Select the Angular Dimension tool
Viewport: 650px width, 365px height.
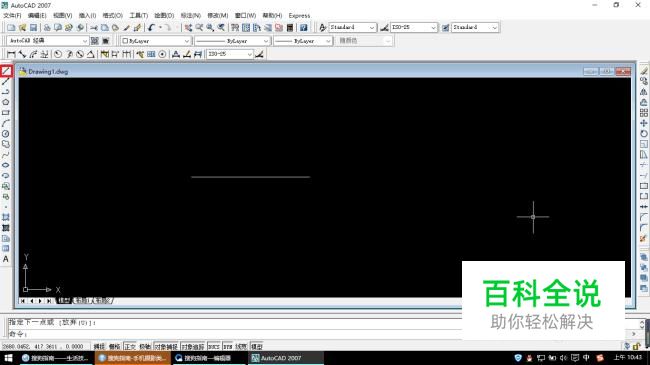(x=90, y=54)
